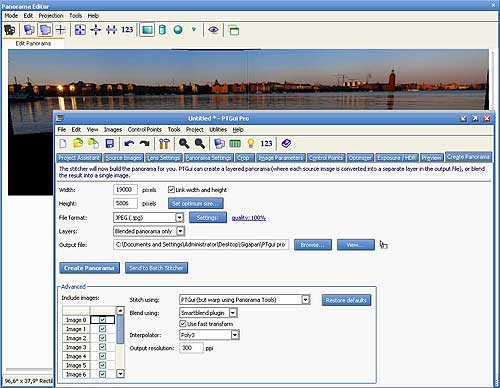Image resolution: width=500 pixels, height=388 pixels.
Task: Click the Include images list scroll-down arrow
Action: pos(120,374)
